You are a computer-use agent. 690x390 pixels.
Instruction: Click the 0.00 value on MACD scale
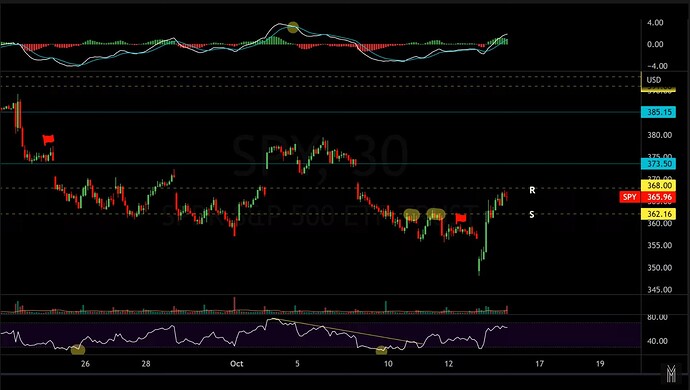tap(655, 44)
